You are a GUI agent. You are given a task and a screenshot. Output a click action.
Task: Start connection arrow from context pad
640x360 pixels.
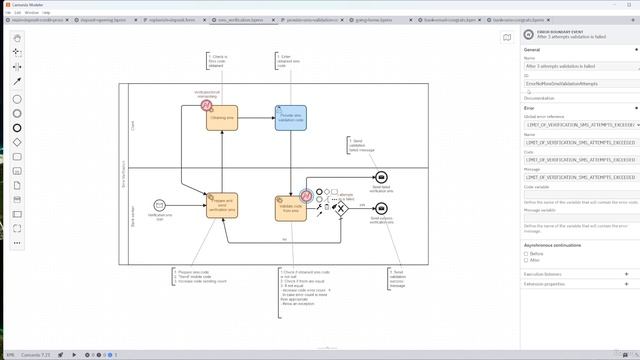click(319, 214)
